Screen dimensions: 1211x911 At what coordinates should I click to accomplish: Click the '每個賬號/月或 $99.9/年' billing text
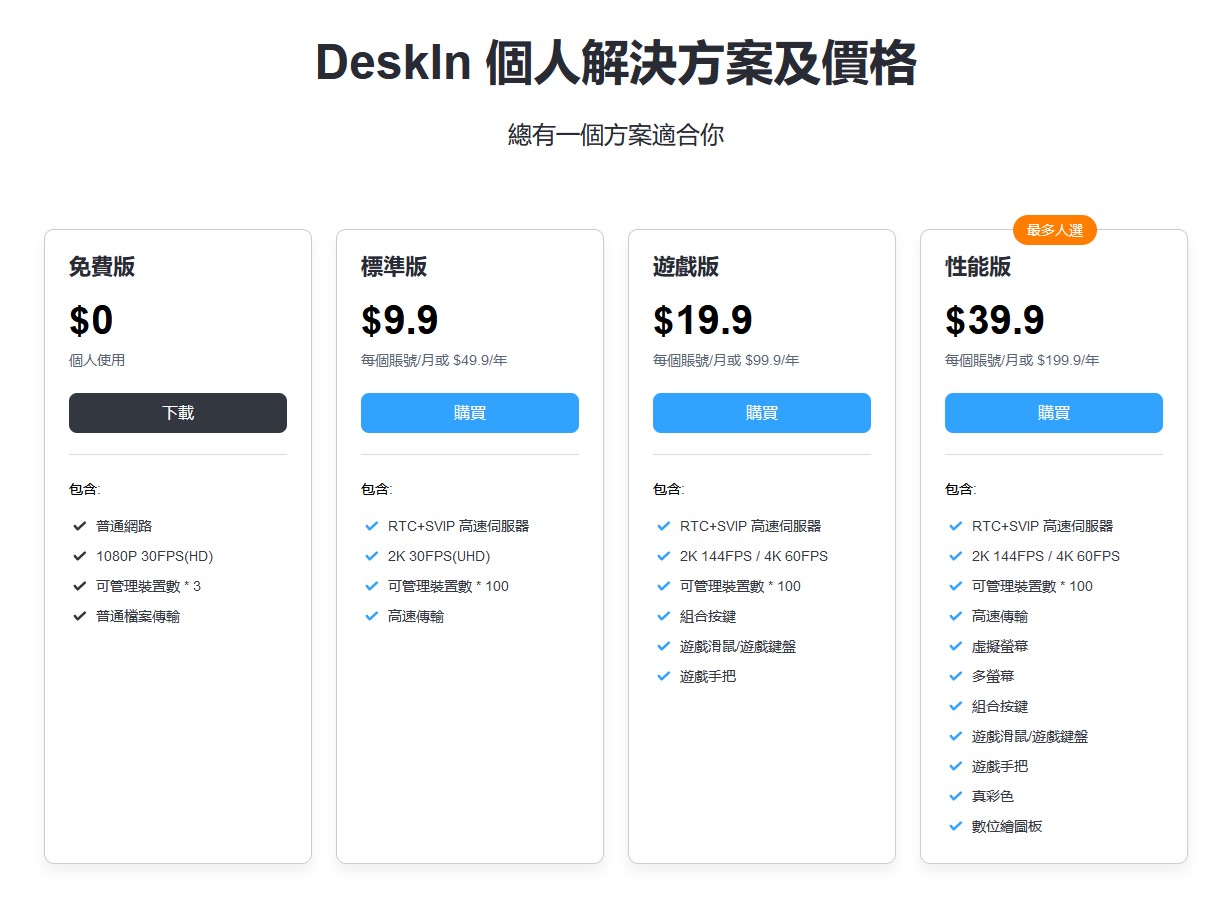726,360
